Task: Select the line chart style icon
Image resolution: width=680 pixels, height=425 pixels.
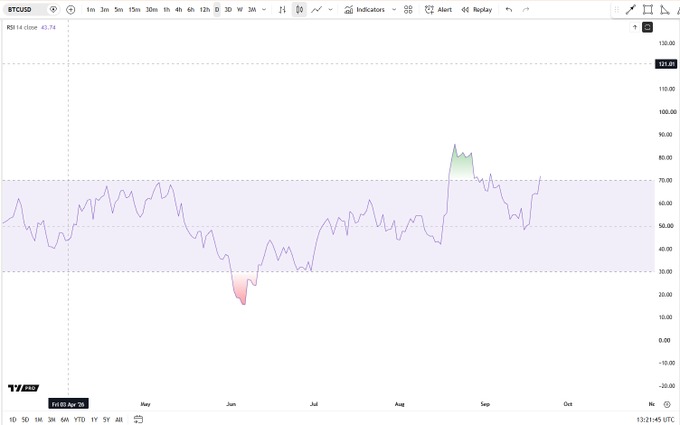Action: coord(317,10)
